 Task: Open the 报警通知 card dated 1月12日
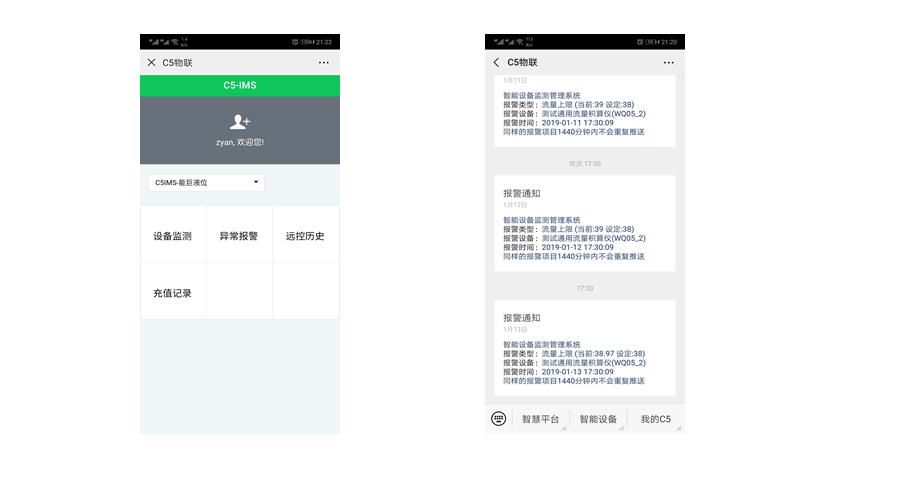pyautogui.click(x=585, y=223)
